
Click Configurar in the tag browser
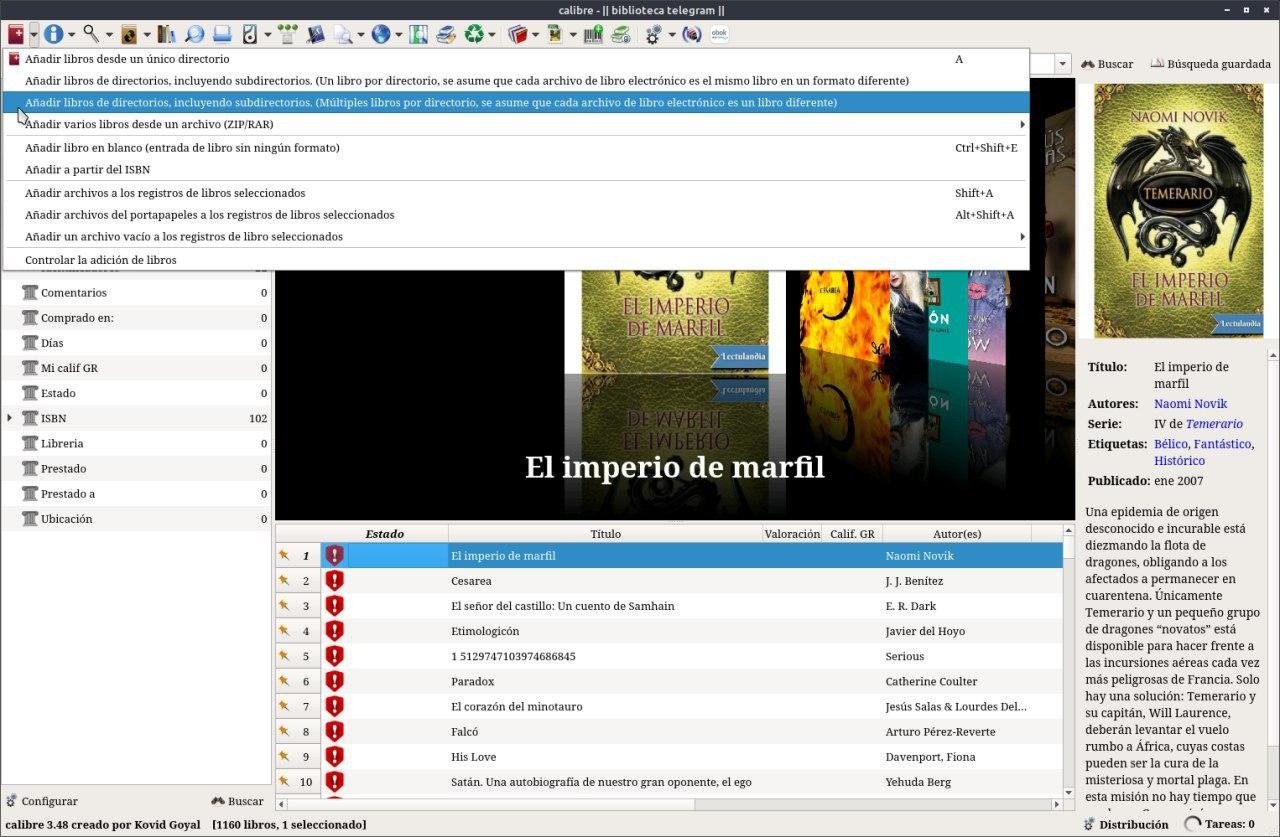click(41, 801)
